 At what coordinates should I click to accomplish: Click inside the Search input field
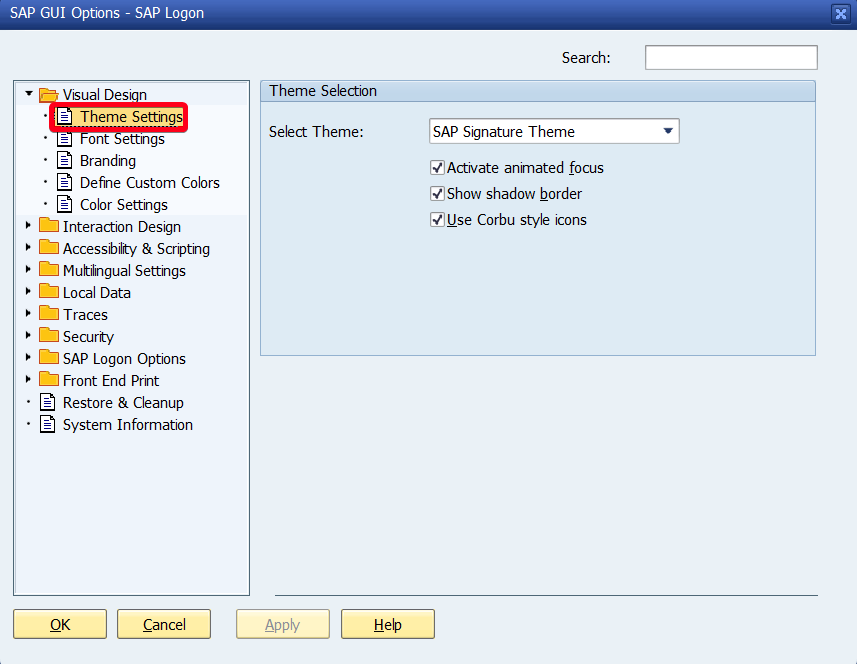pos(730,58)
